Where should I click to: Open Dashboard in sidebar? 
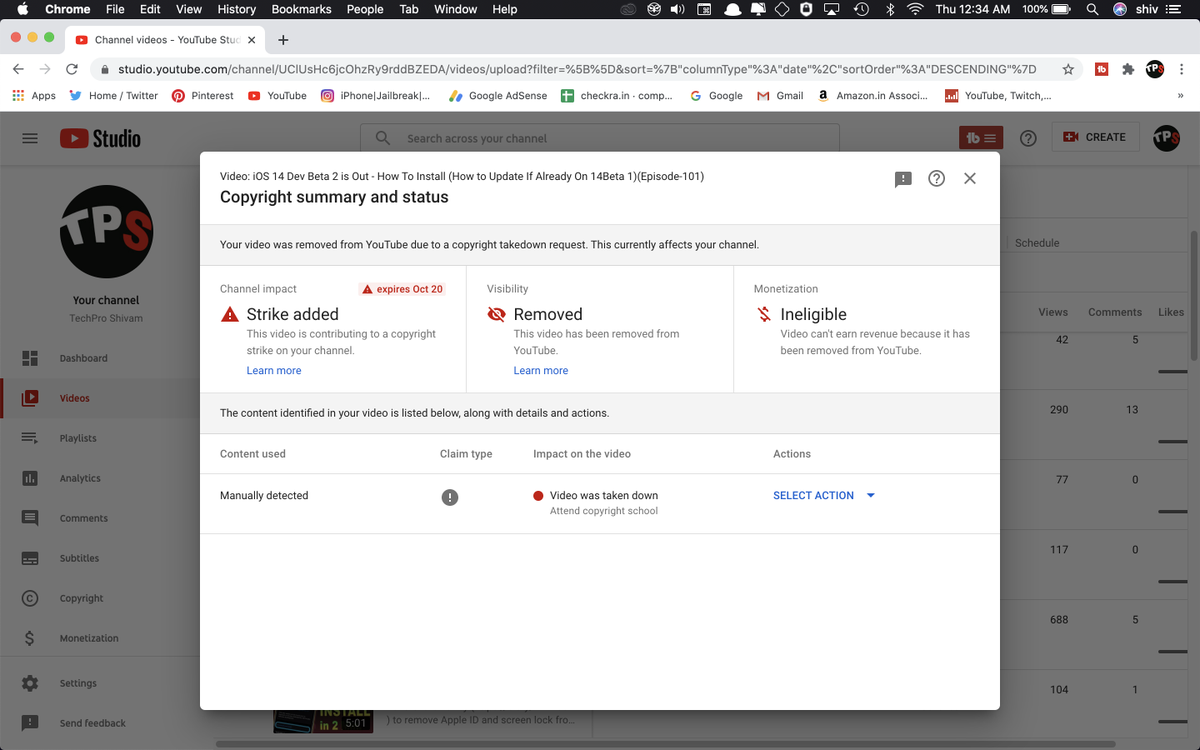coord(100,358)
